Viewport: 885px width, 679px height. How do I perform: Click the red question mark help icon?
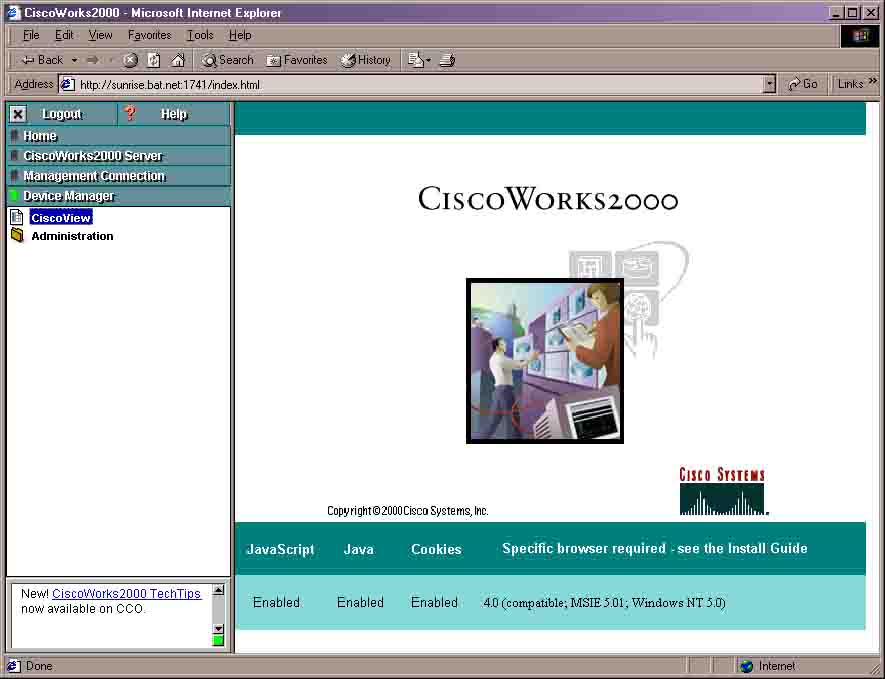pos(130,113)
